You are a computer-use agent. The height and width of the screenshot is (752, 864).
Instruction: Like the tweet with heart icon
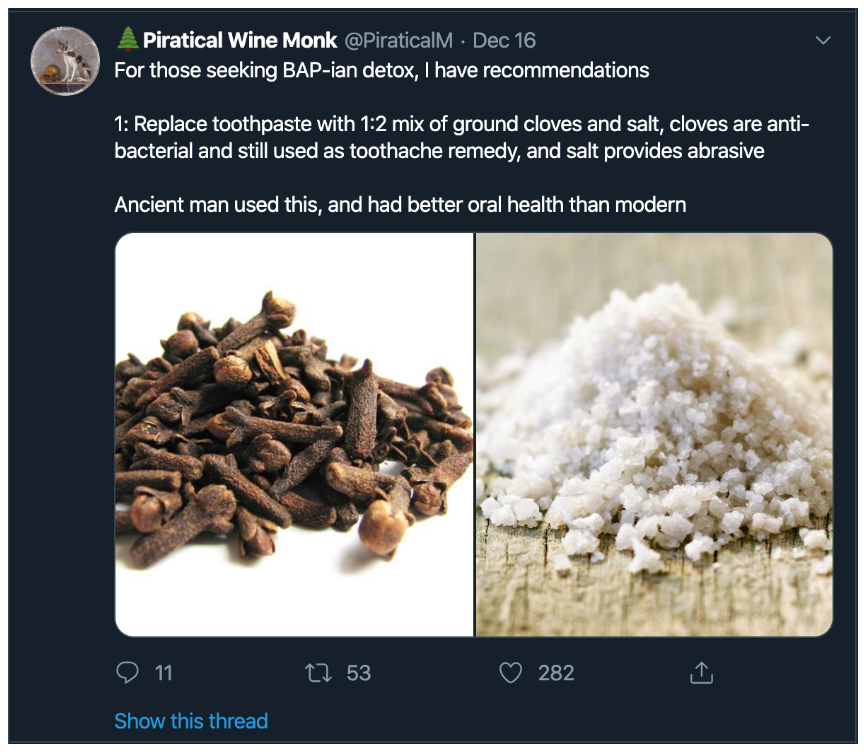pyautogui.click(x=510, y=673)
